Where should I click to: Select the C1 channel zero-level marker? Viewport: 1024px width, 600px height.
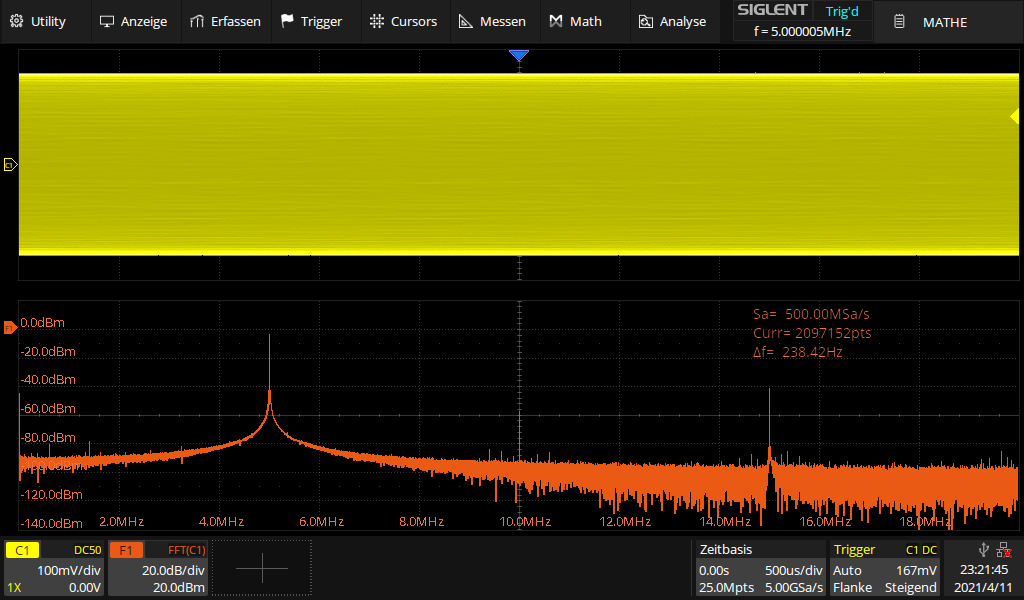click(10, 165)
